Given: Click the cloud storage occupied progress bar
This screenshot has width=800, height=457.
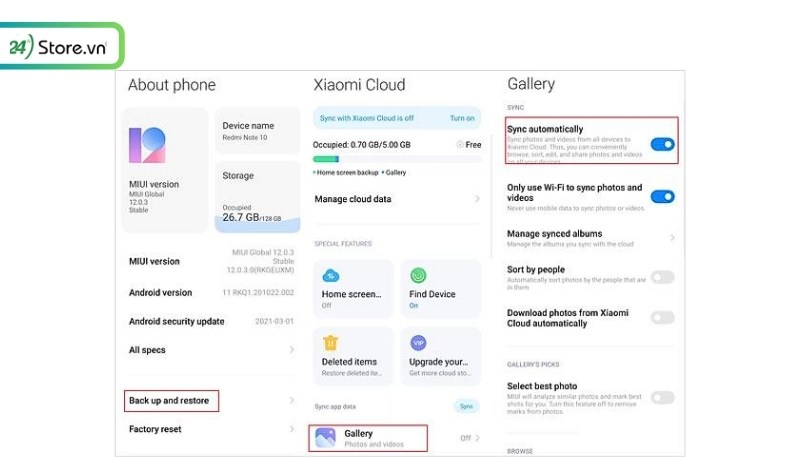Looking at the screenshot, I should 397,159.
